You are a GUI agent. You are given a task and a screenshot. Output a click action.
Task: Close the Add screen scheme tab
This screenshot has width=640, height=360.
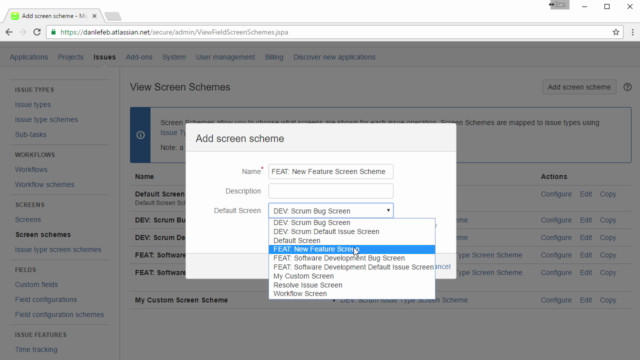coord(94,16)
